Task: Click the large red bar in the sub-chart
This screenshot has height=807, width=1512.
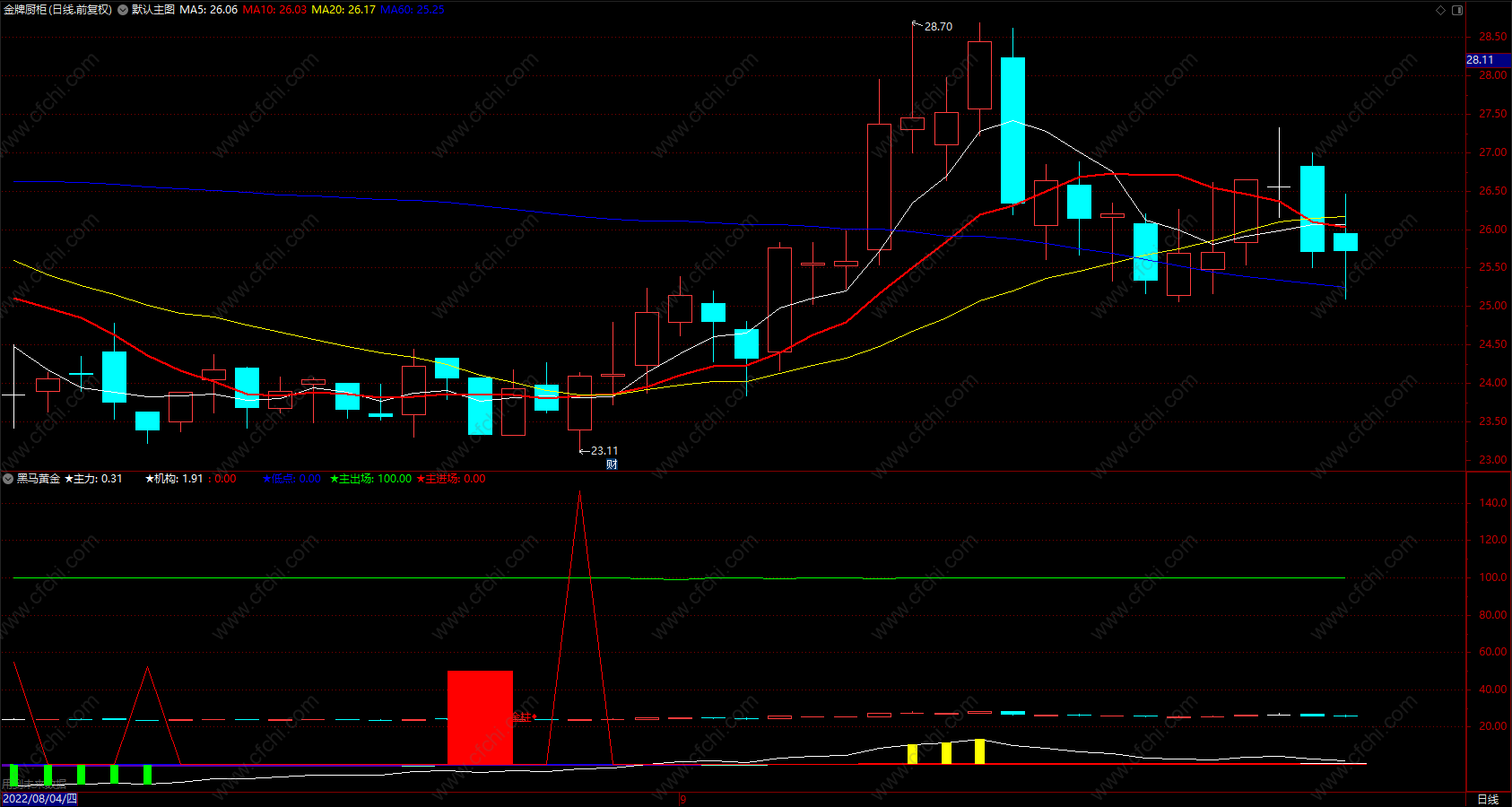Action: pos(480,717)
